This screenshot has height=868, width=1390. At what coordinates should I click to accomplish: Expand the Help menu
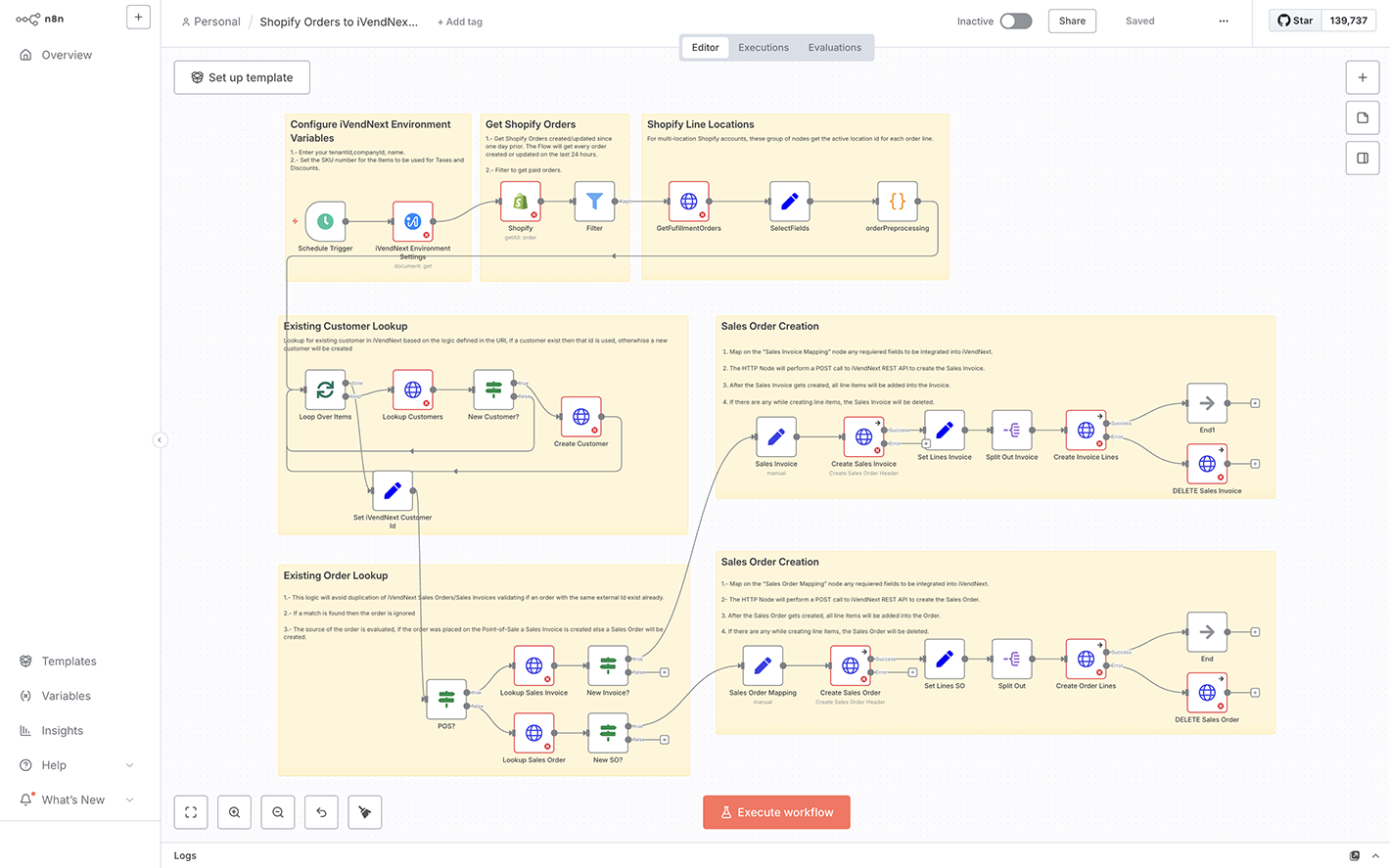[x=129, y=765]
